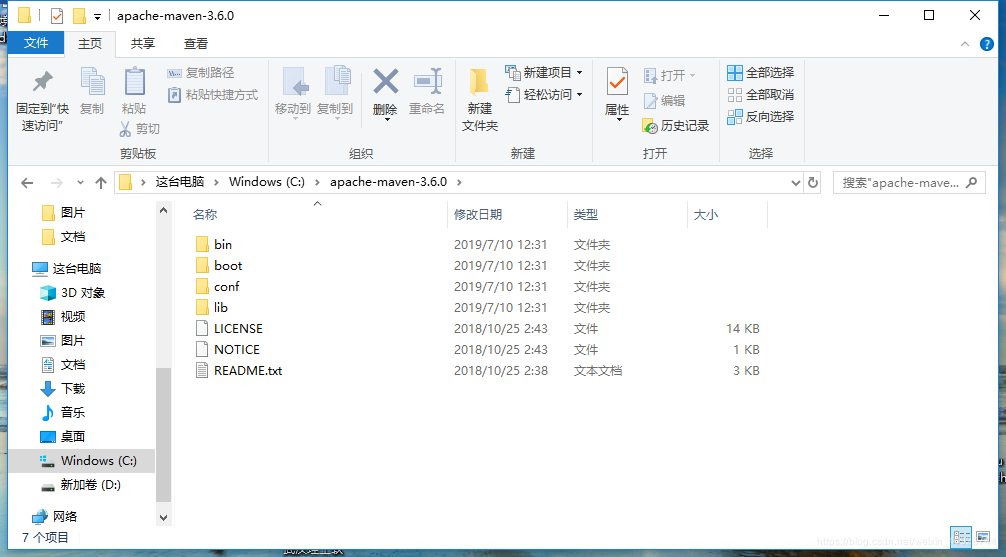
Task: Select 桌面 (Desktop) in navigation pane
Action: pyautogui.click(x=72, y=437)
